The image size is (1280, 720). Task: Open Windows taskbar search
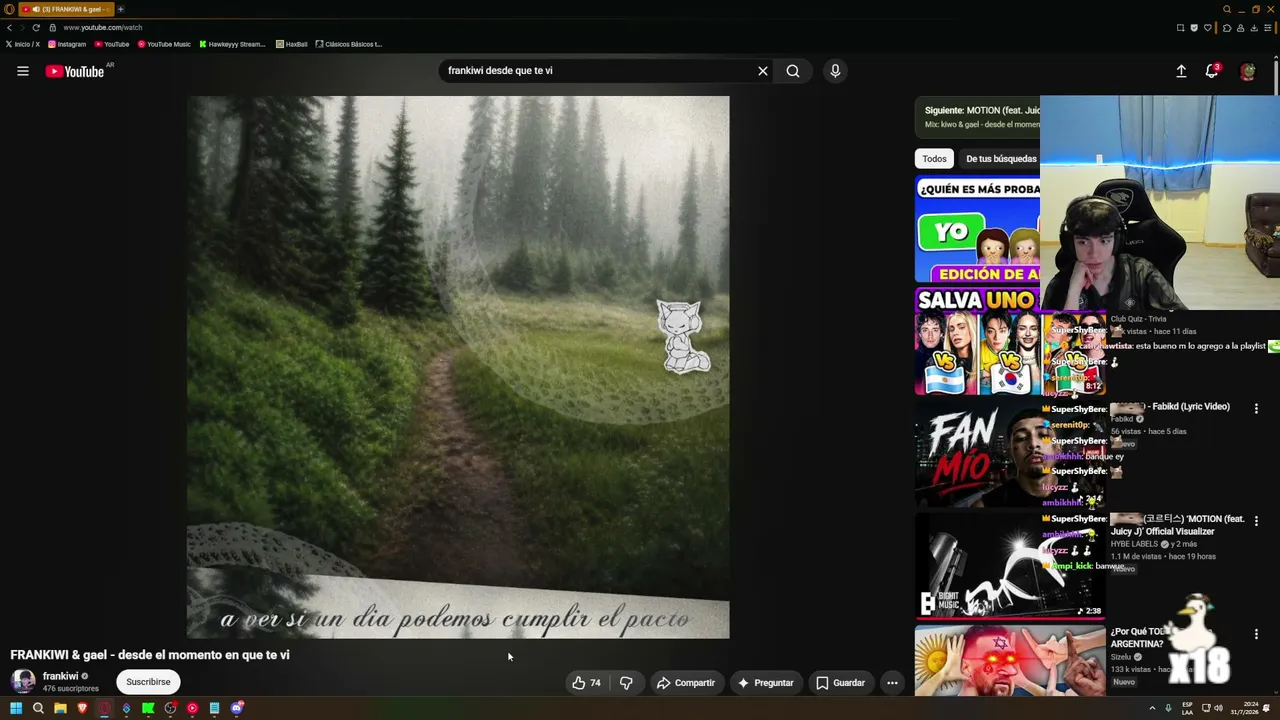(38, 708)
